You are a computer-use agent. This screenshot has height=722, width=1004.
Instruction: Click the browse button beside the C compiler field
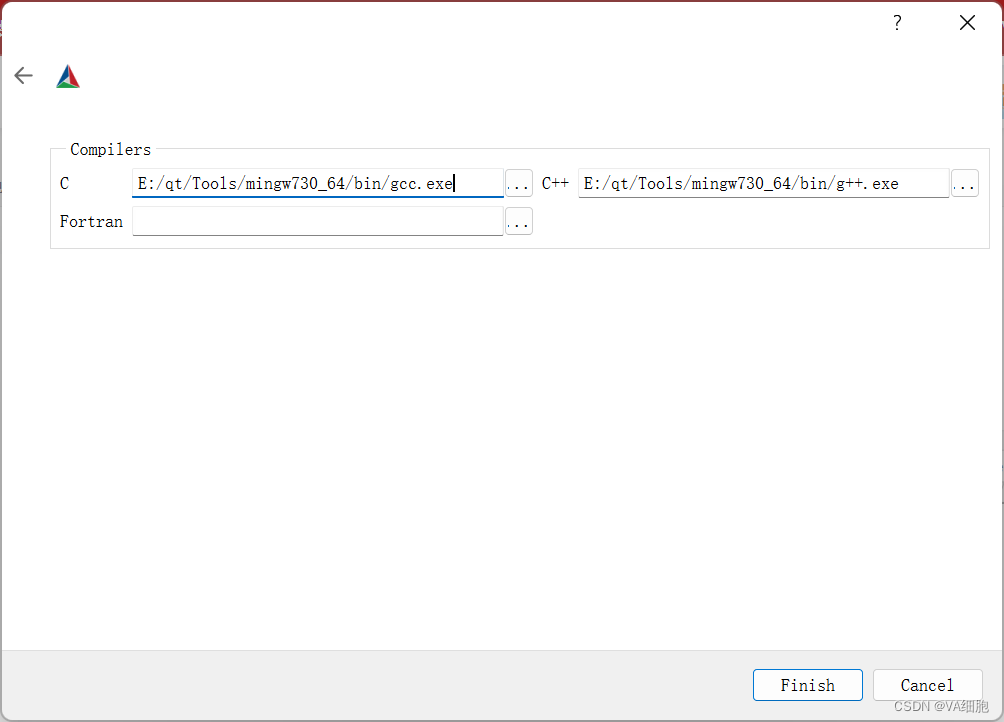click(x=518, y=183)
